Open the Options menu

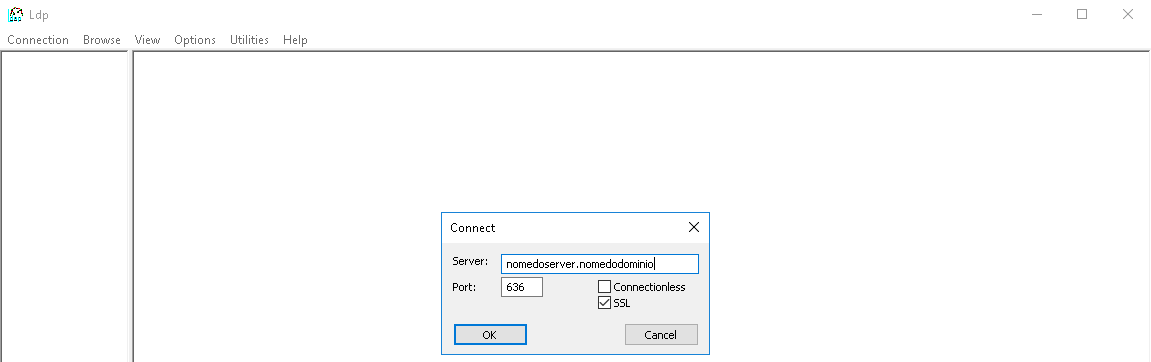[x=195, y=40]
